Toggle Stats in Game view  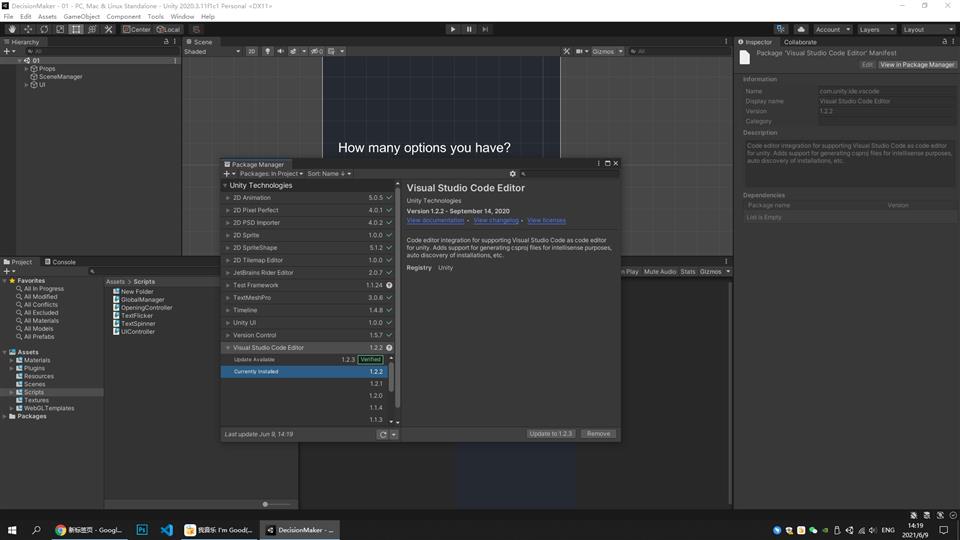[x=688, y=271]
